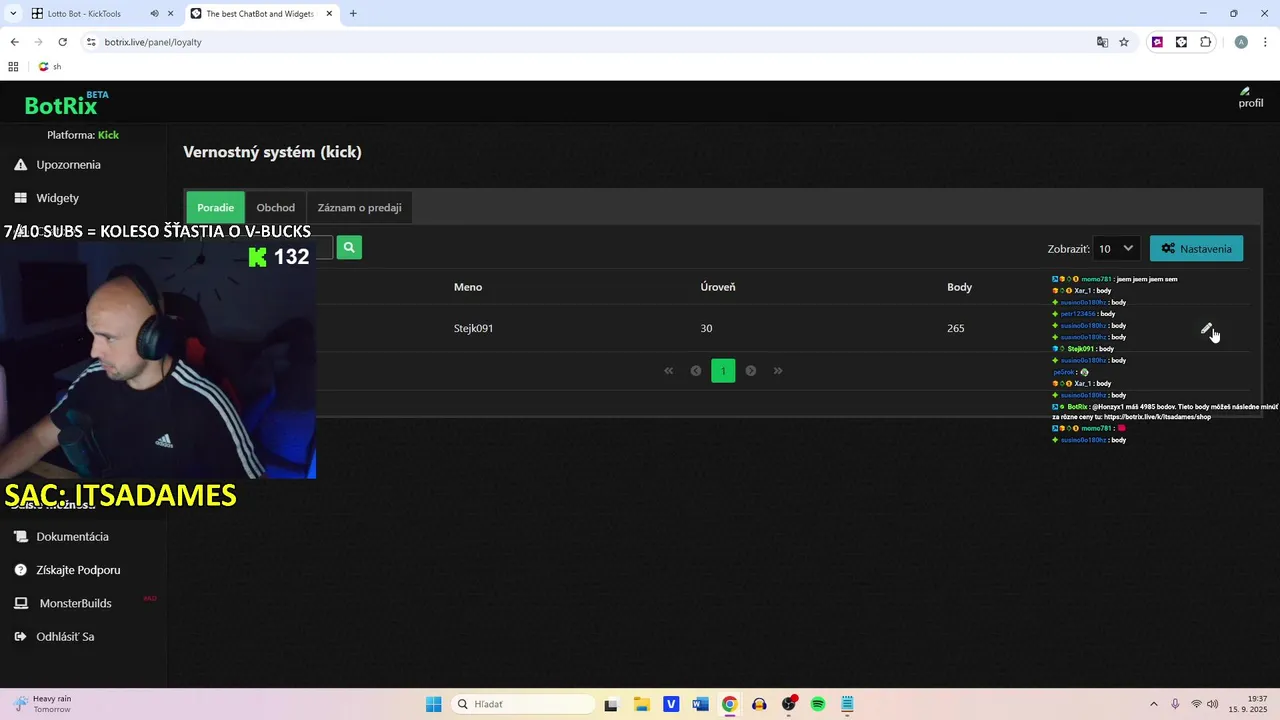Click the Dokumentácia book icon
The height and width of the screenshot is (720, 1280).
(20, 536)
